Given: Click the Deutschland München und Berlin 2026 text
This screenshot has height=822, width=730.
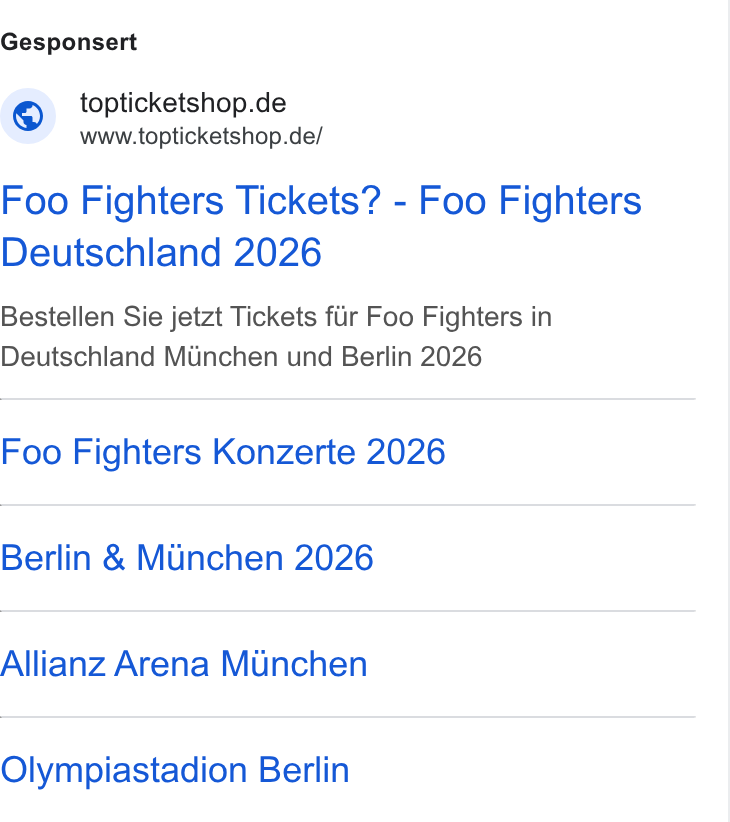Looking at the screenshot, I should tap(241, 357).
